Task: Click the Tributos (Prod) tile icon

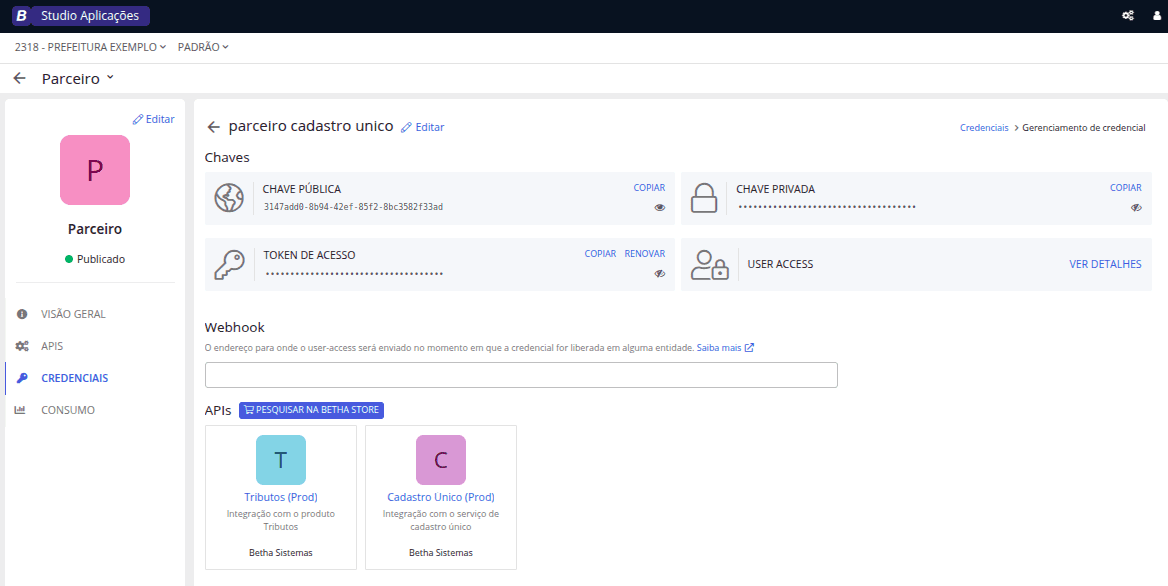Action: 281,460
